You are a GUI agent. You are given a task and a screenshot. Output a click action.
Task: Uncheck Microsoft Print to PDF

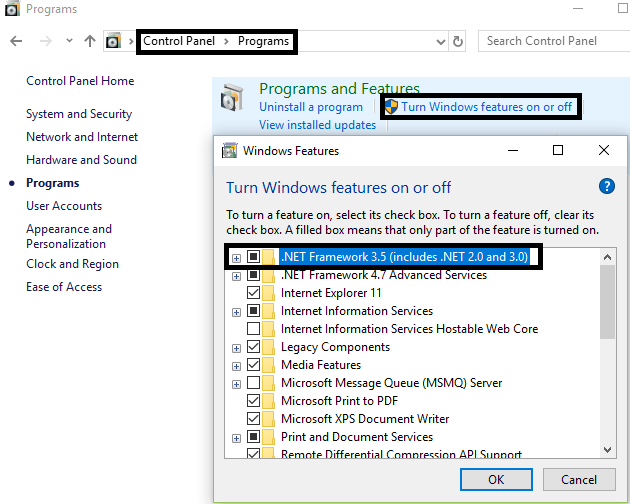pos(254,401)
